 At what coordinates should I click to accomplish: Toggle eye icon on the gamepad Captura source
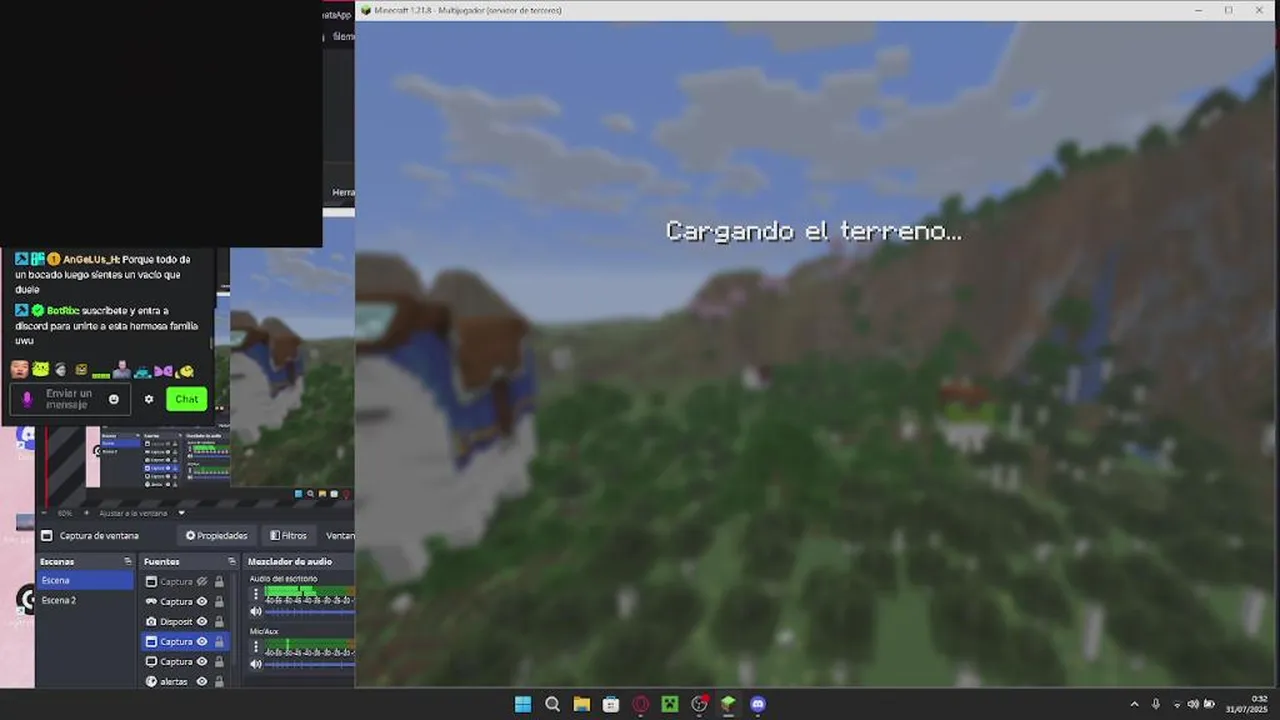(x=202, y=602)
